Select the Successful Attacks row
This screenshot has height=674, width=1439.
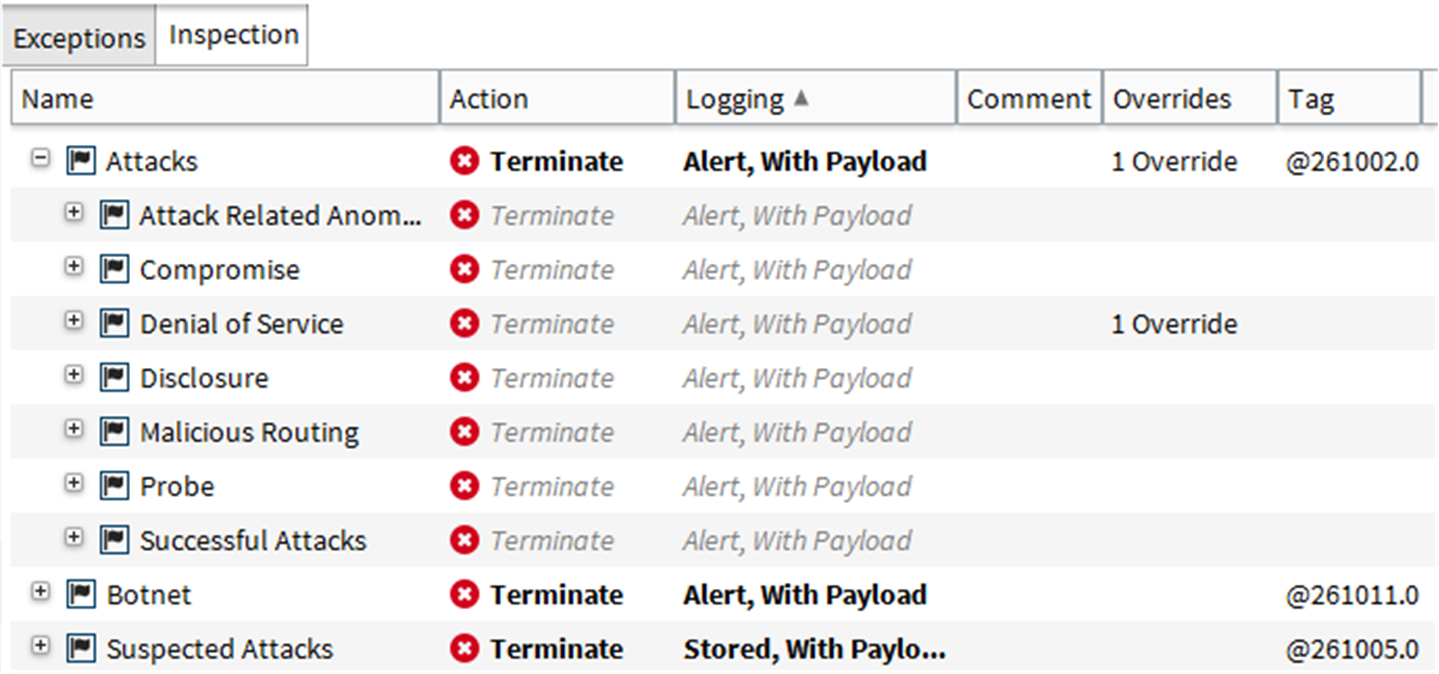click(253, 541)
